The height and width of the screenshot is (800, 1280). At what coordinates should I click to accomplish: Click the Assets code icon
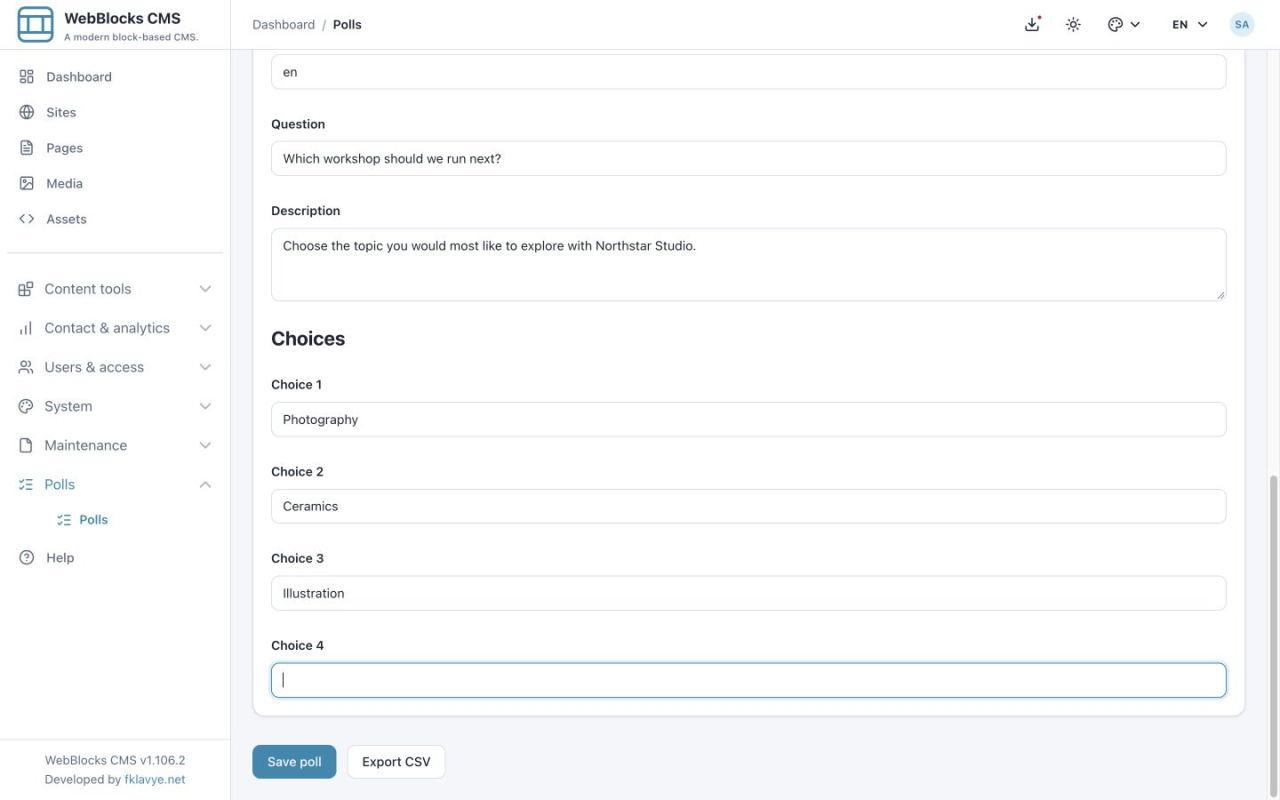tap(27, 219)
